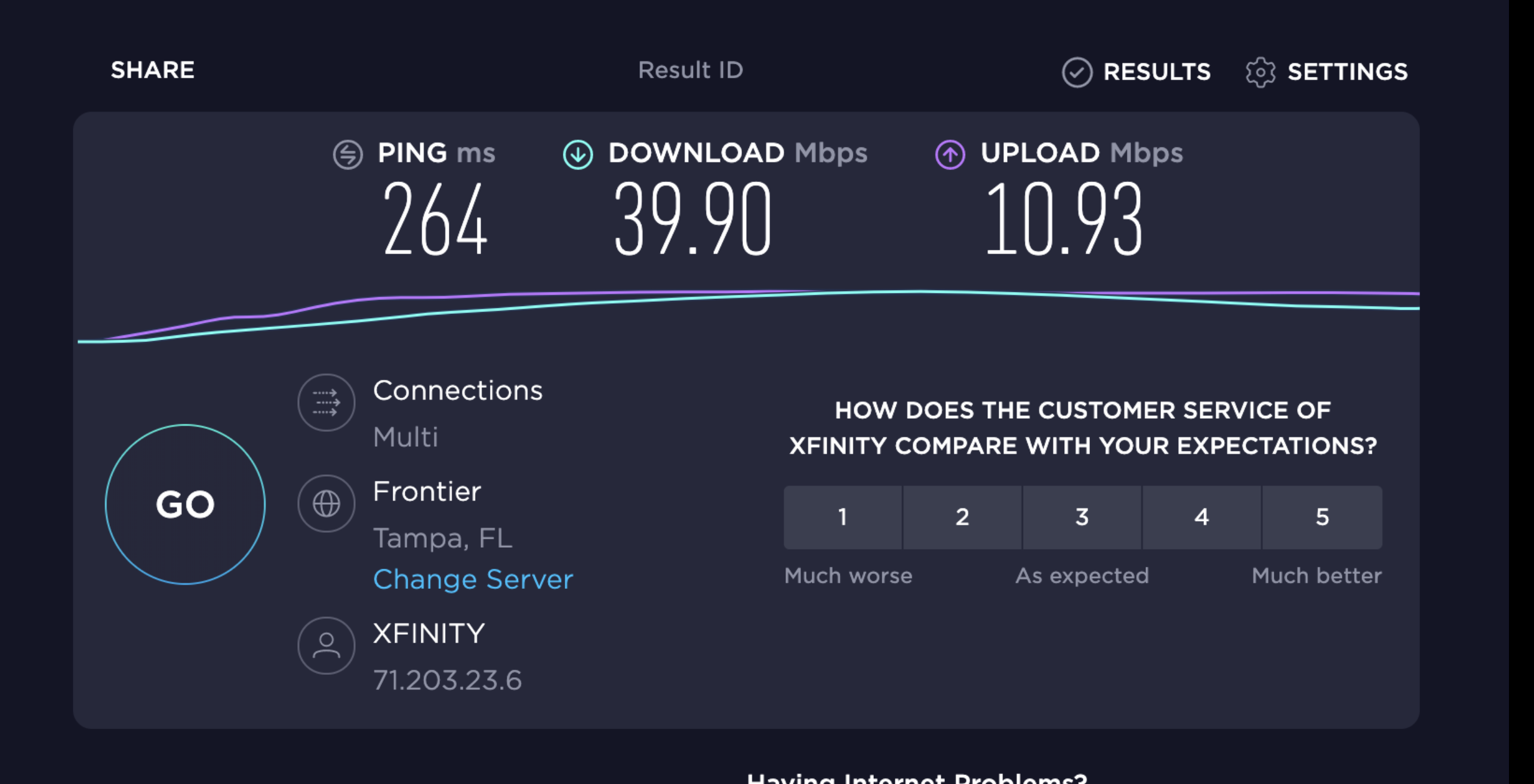
Task: Click the Connections arrows icon
Action: point(326,402)
